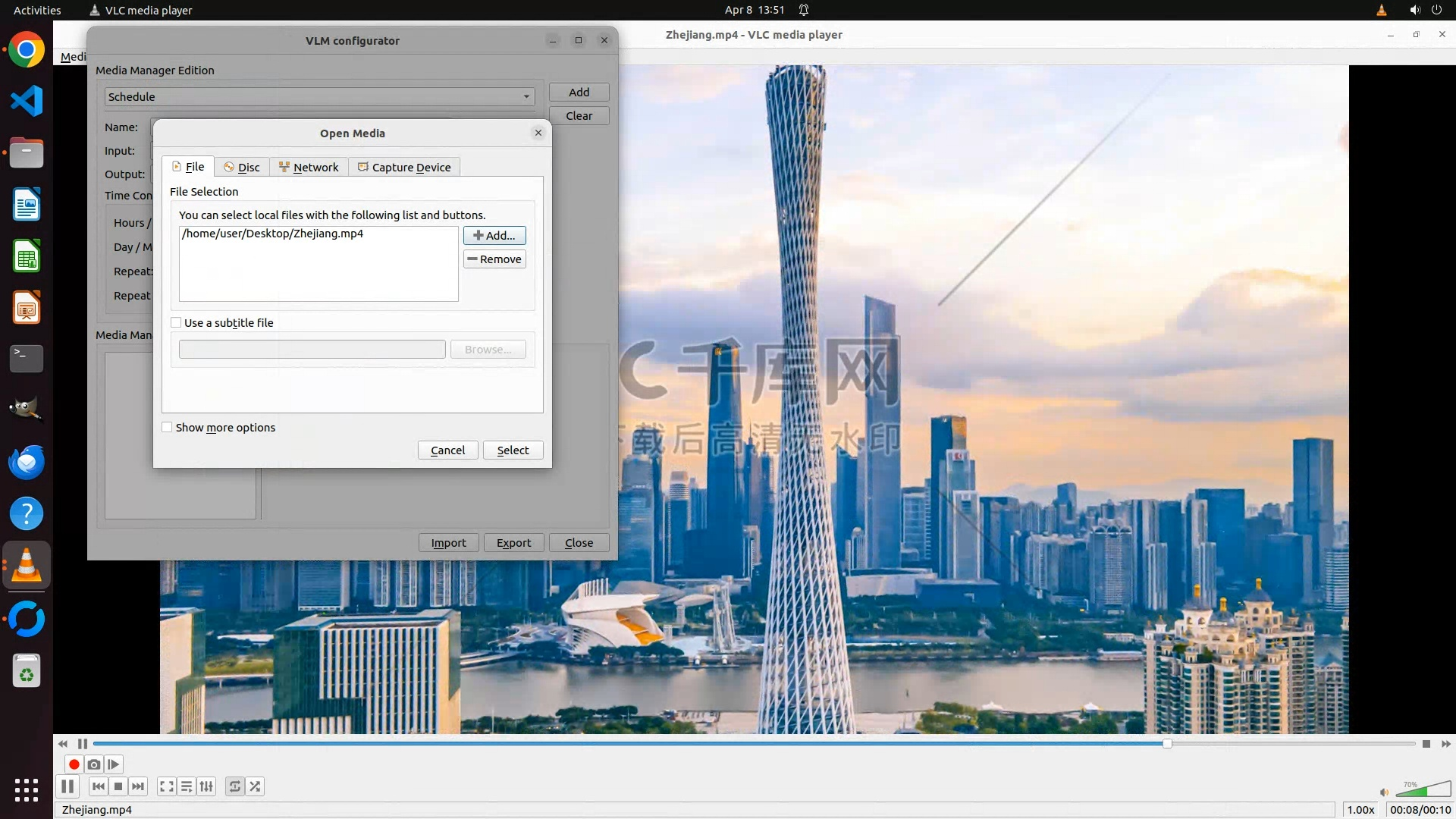1456x819 pixels.
Task: Click the red Record button
Action: [74, 764]
